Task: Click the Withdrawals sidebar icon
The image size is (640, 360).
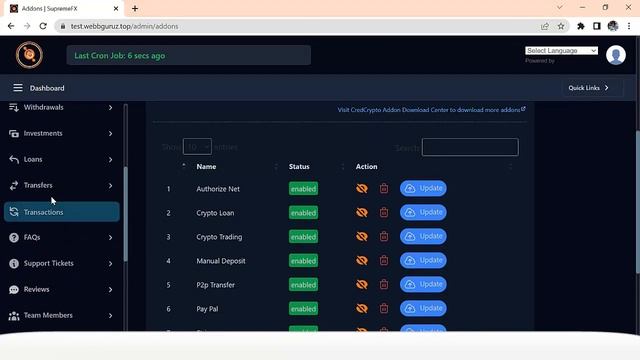Action: coord(14,107)
